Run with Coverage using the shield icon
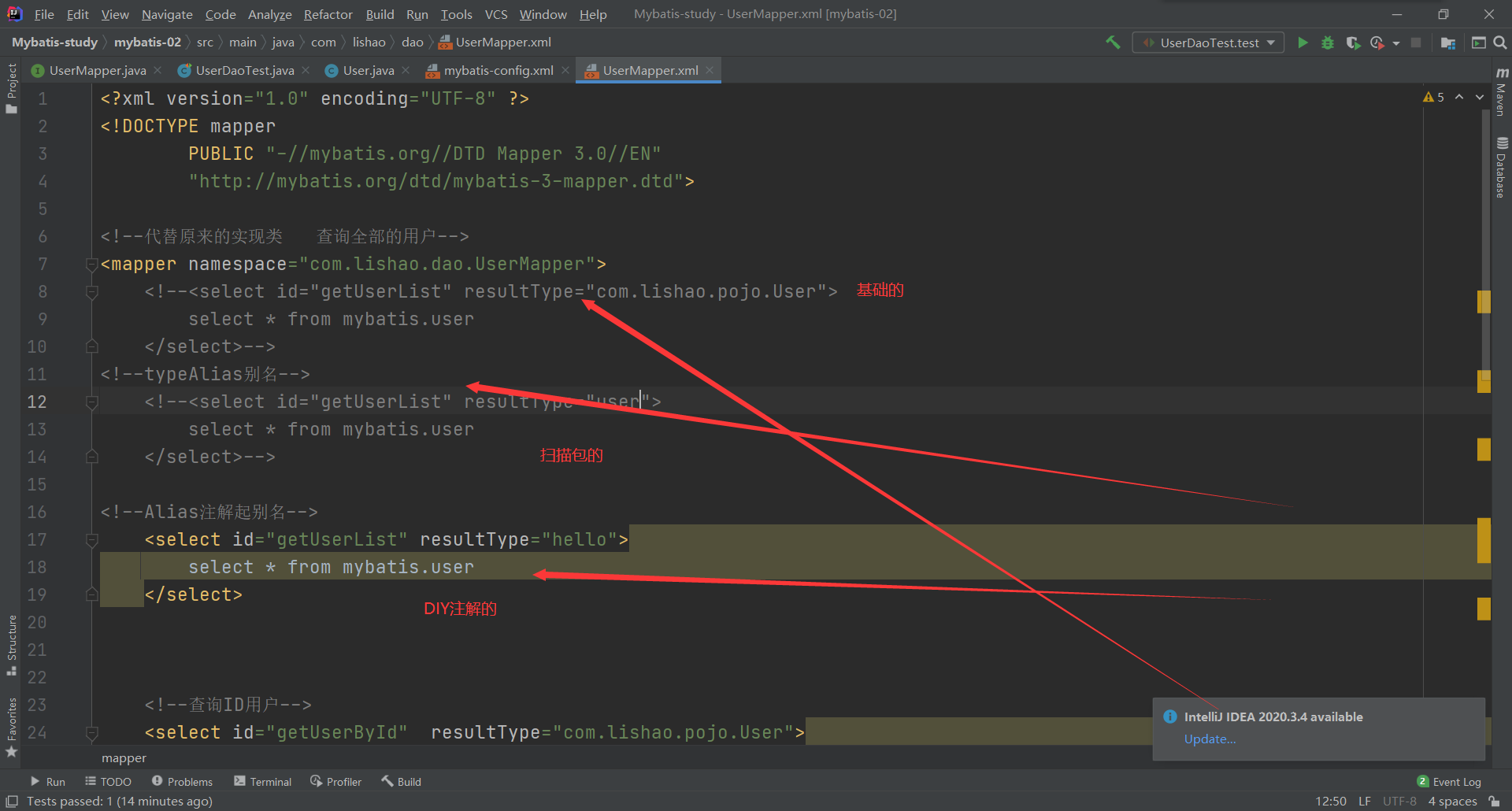 (x=1353, y=43)
